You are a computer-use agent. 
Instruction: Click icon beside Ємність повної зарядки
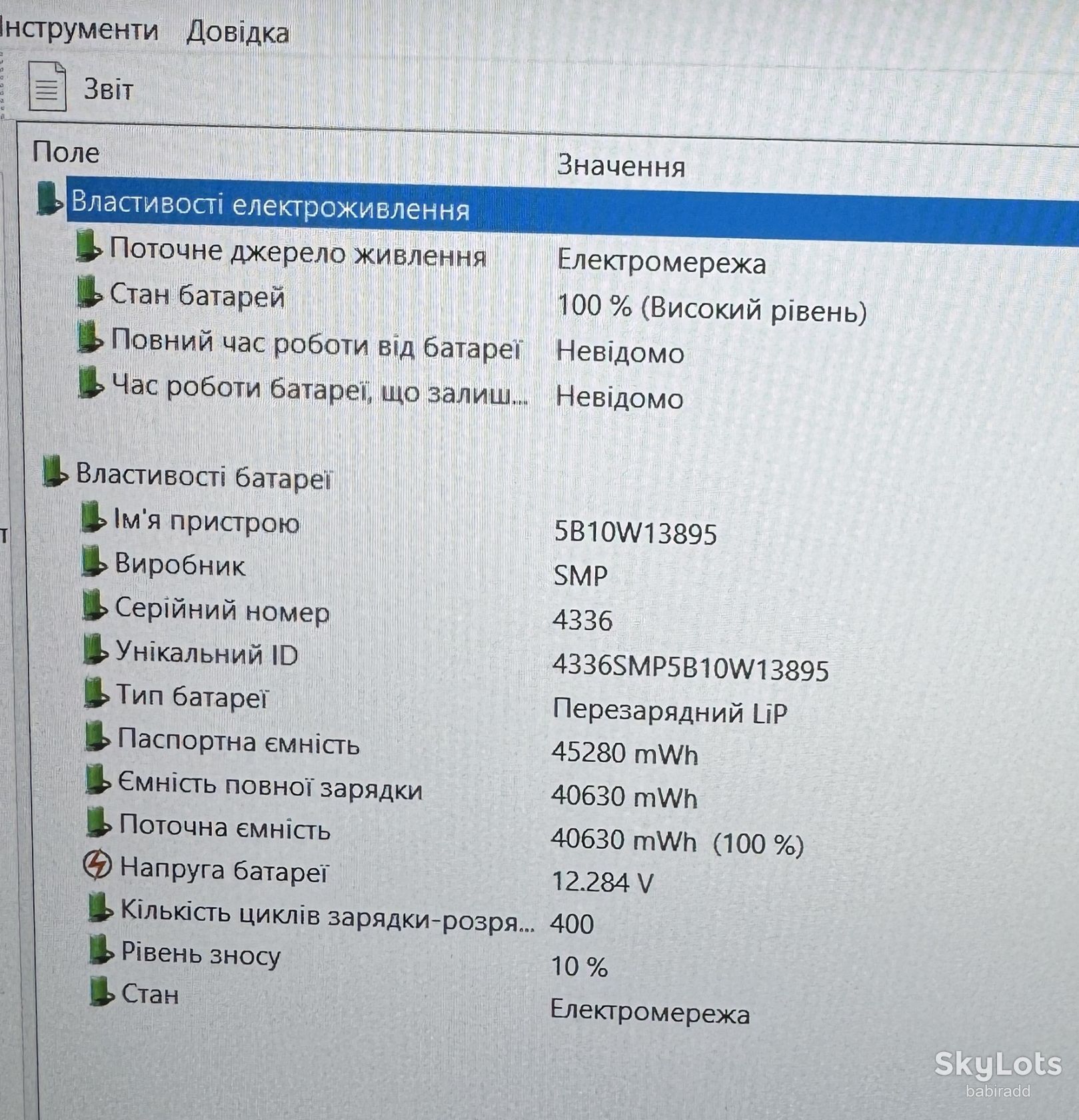tap(98, 779)
